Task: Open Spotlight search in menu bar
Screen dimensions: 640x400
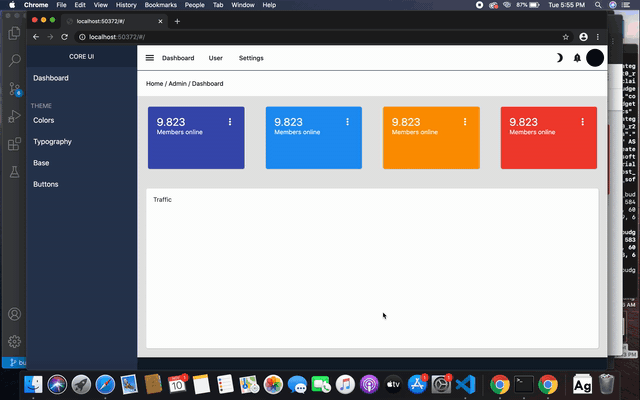Action: tap(598, 5)
